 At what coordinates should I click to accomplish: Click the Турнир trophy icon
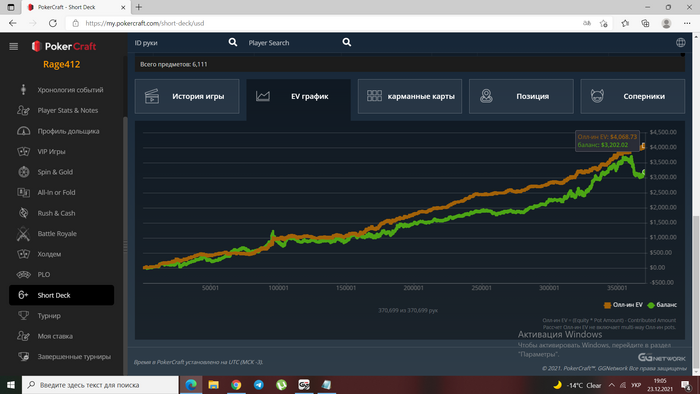pos(23,315)
